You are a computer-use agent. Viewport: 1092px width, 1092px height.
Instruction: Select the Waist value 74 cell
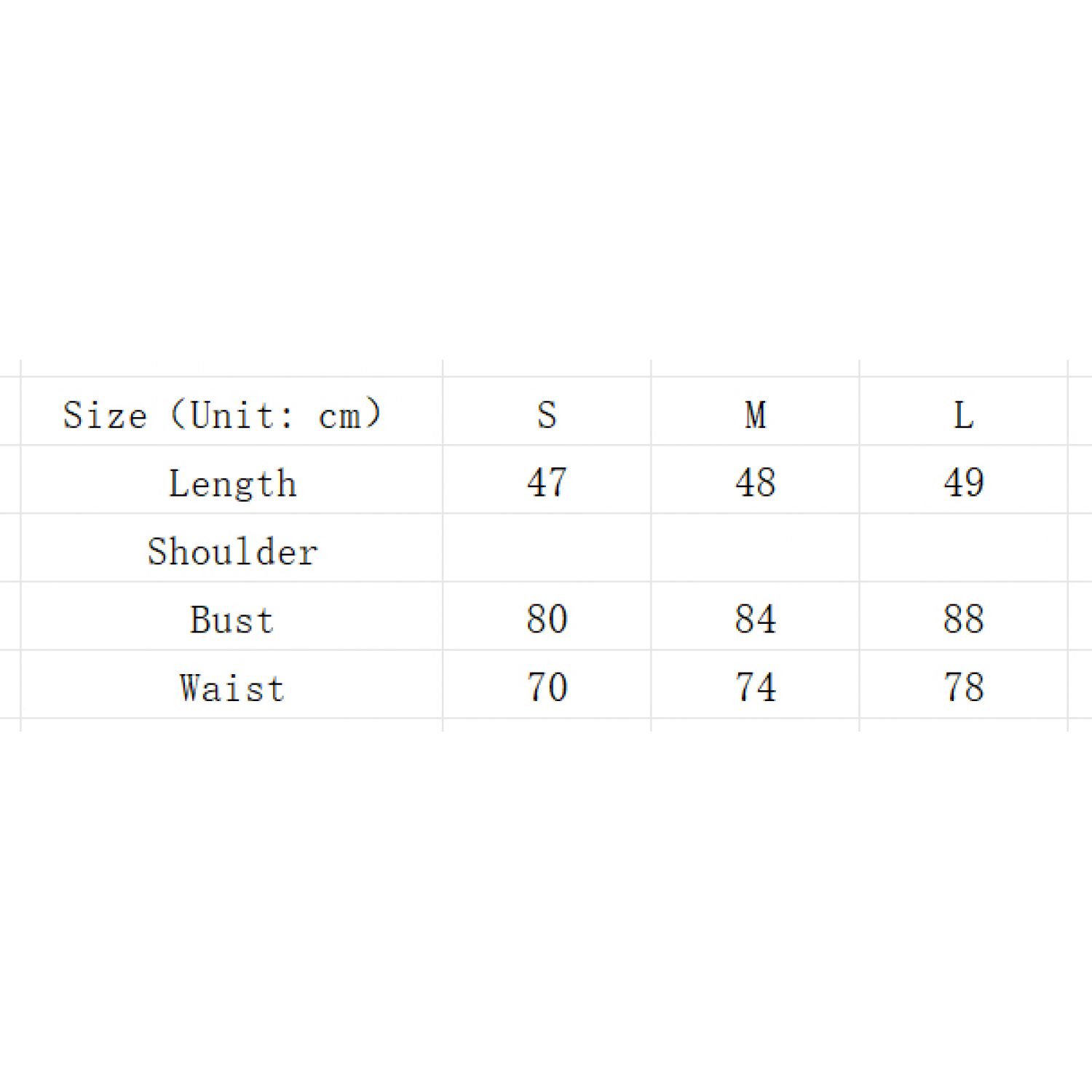coord(755,687)
